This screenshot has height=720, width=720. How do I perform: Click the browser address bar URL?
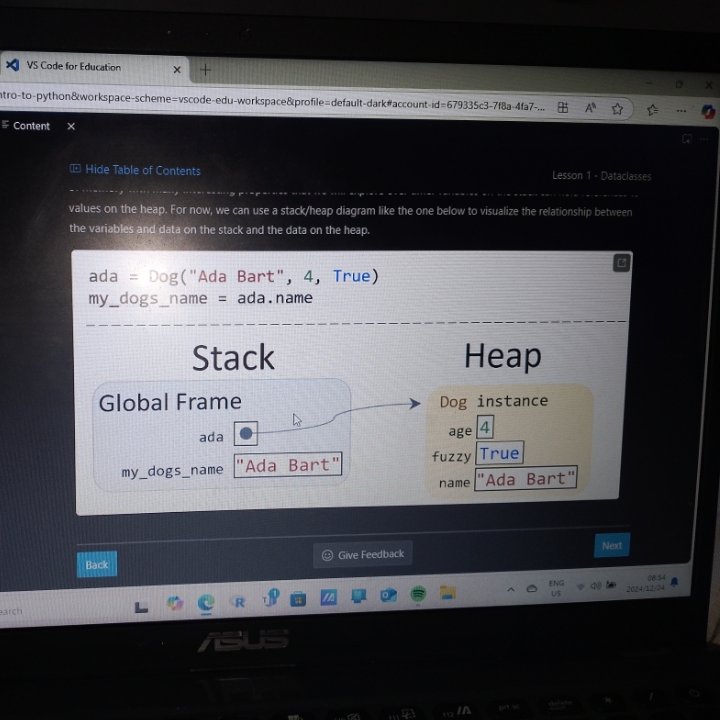click(x=272, y=101)
